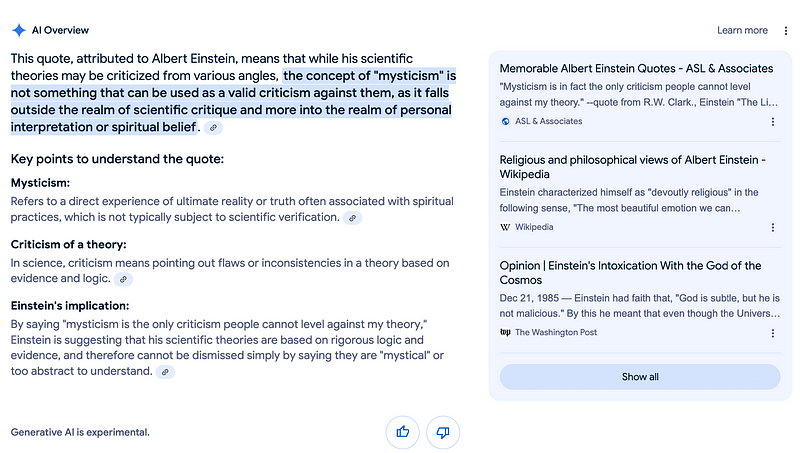
Task: Open options menu for ASL & Associates source
Action: coord(772,122)
